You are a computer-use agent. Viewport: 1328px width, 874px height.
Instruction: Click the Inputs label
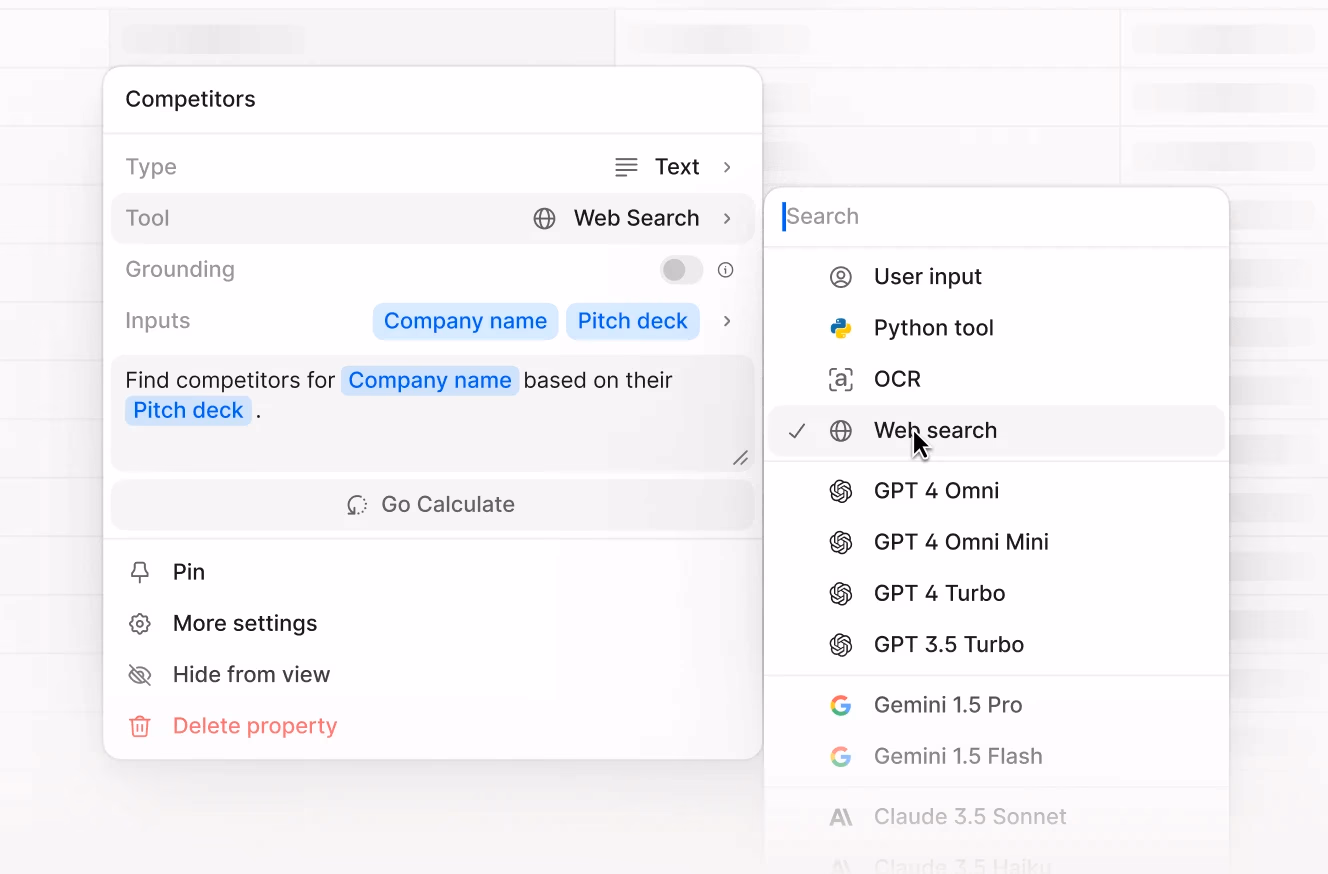pyautogui.click(x=158, y=321)
